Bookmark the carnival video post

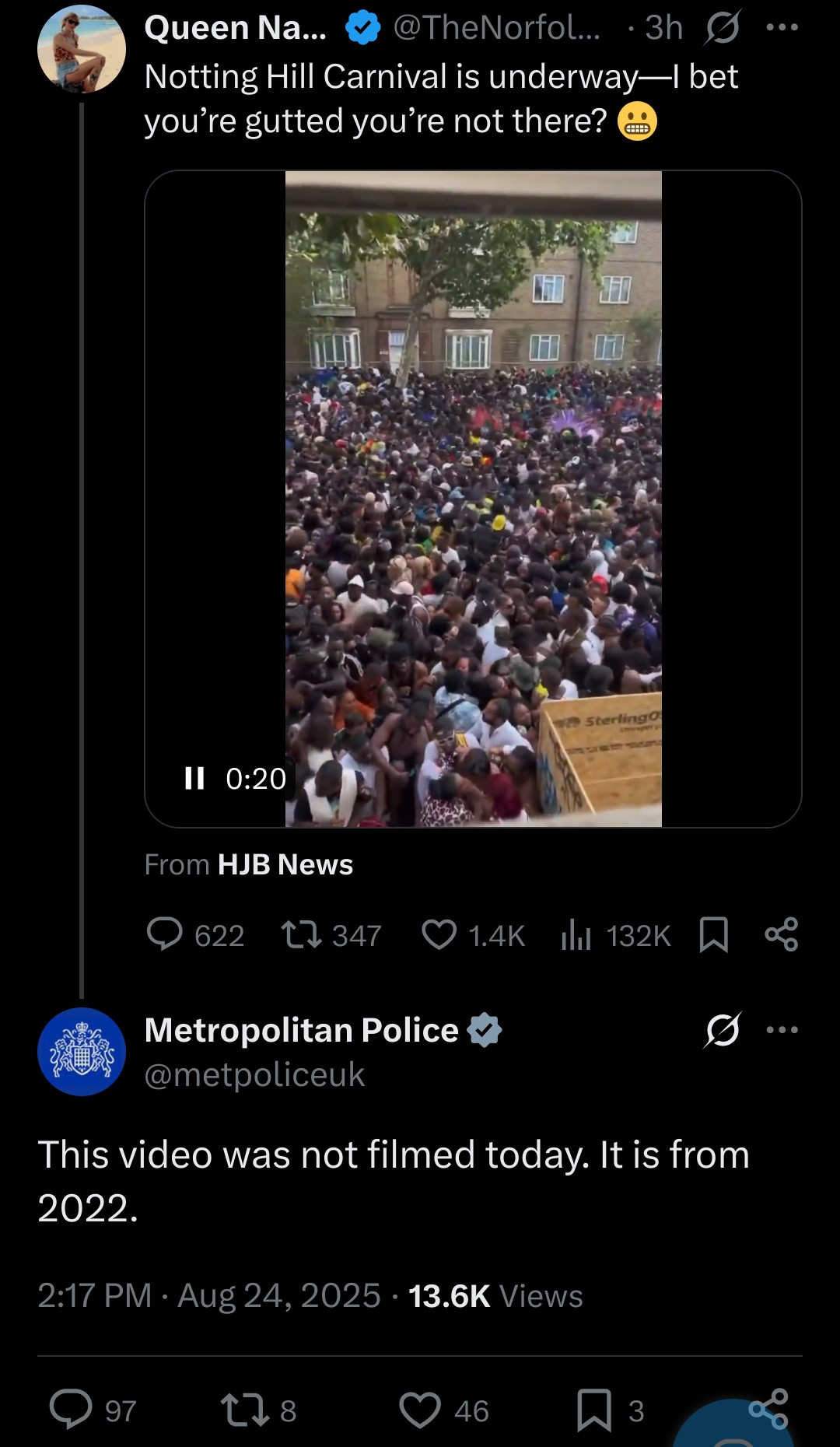[713, 934]
